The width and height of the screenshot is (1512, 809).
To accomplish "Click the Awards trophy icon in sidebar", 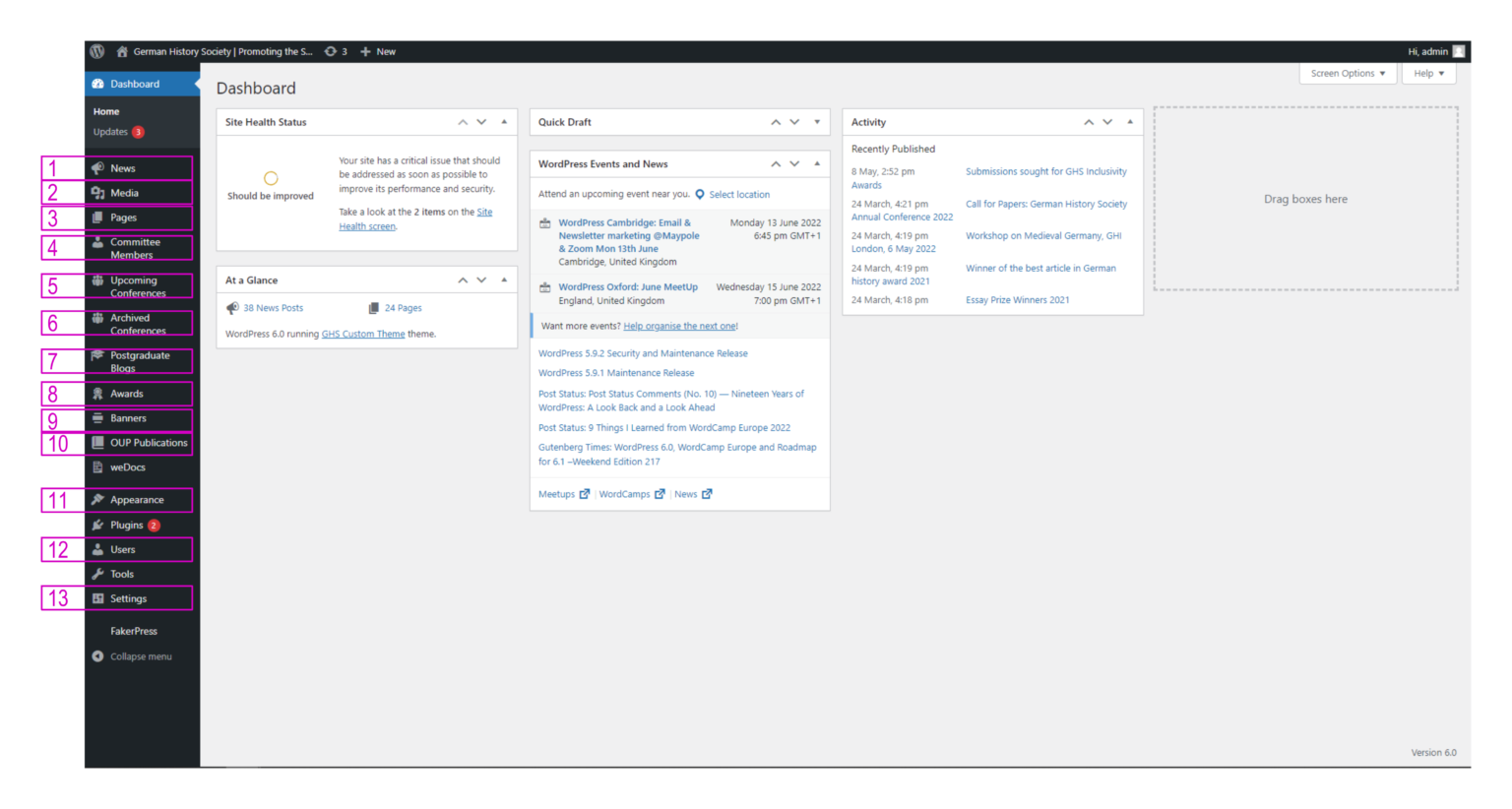I will 96,393.
